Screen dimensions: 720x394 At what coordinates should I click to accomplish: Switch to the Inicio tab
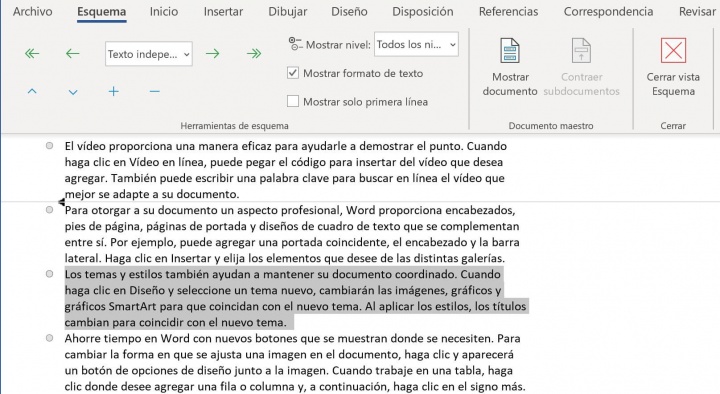click(x=164, y=11)
